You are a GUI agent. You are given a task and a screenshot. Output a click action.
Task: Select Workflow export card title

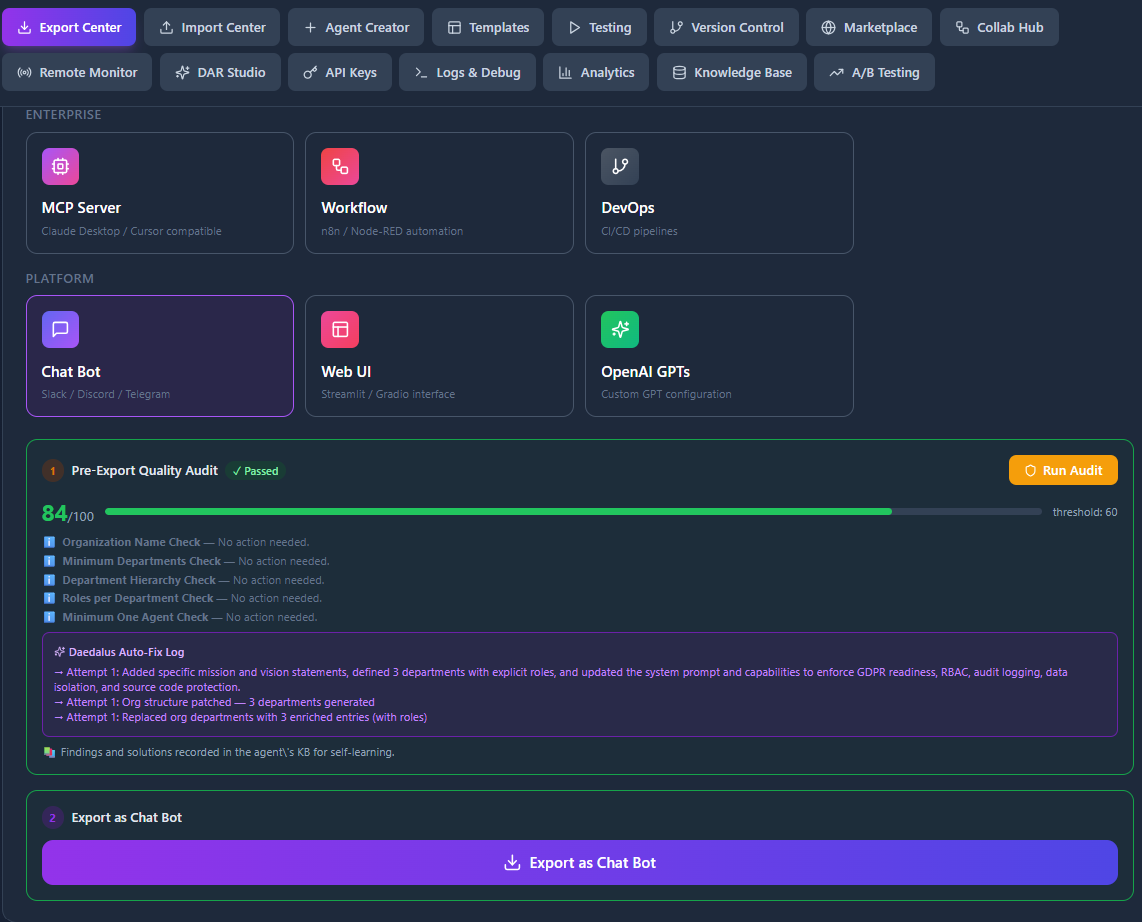(x=354, y=208)
